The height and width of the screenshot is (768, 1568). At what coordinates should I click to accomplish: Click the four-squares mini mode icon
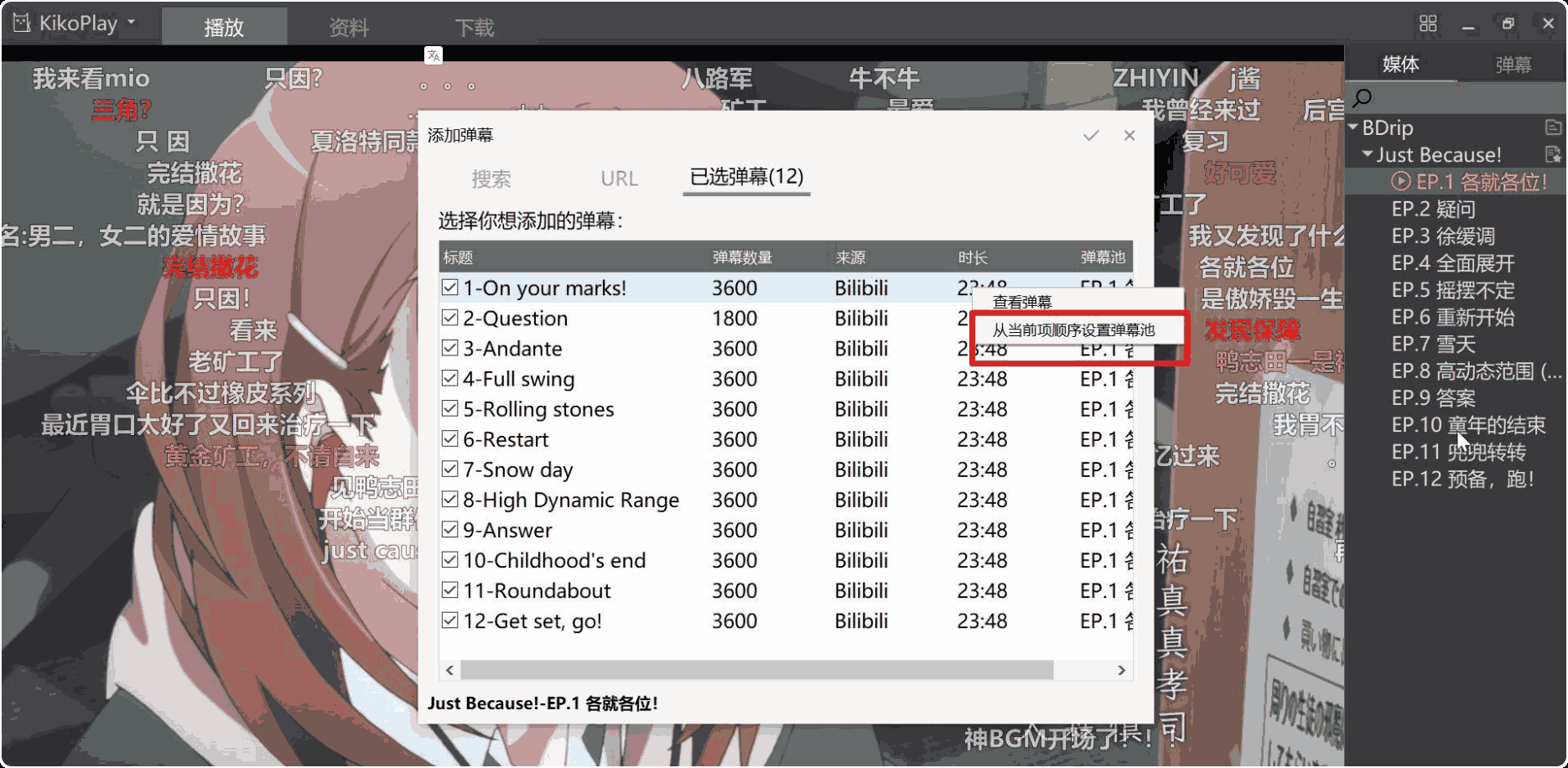coord(1428,24)
